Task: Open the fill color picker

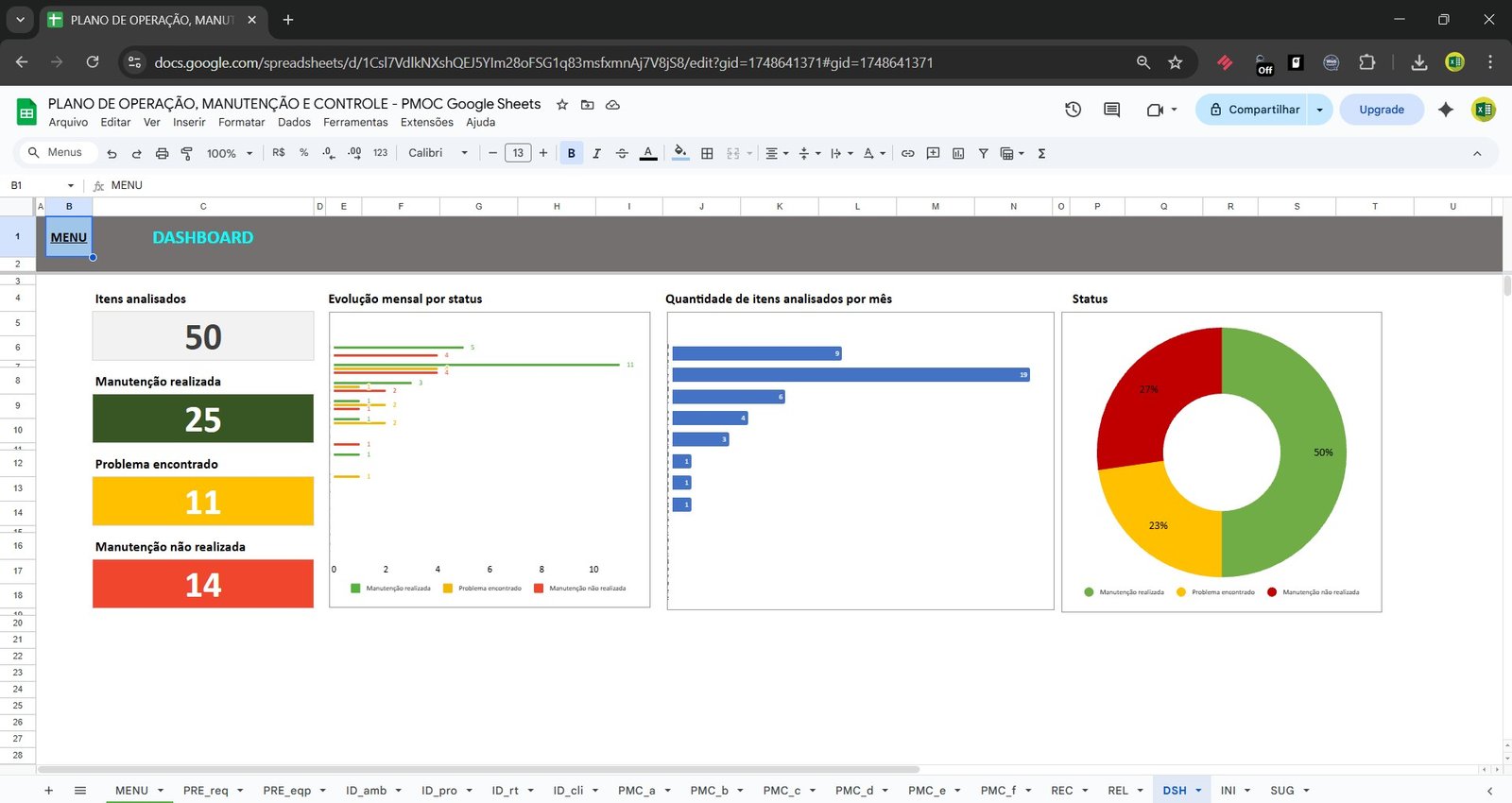Action: coord(680,153)
